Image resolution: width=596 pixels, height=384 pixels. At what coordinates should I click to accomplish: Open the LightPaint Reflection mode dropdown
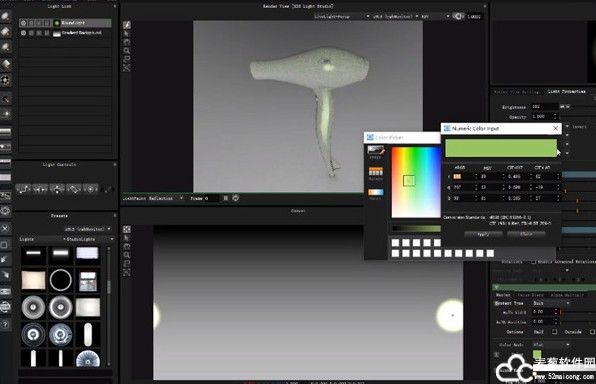pyautogui.click(x=152, y=198)
